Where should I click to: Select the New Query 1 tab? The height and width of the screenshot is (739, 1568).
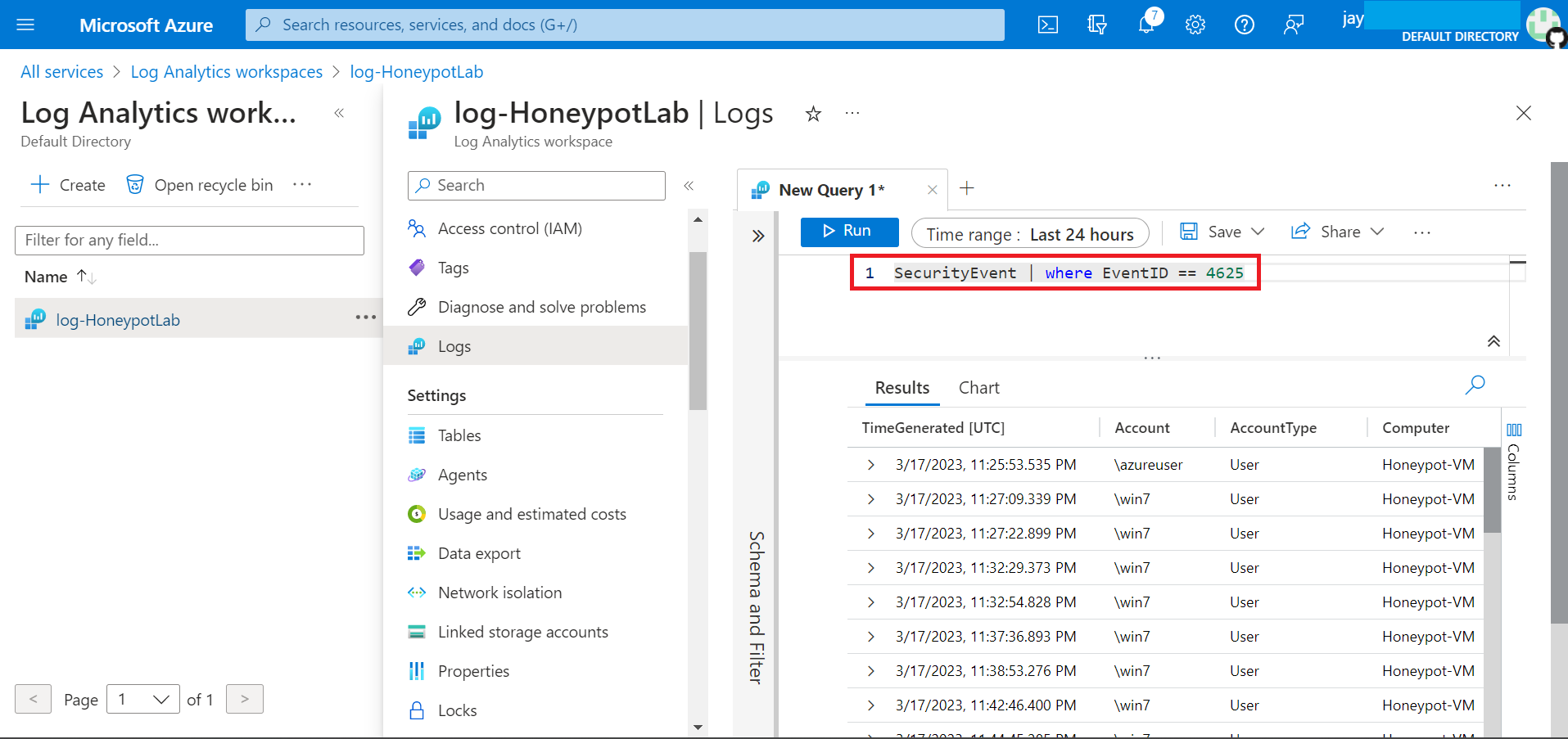pyautogui.click(x=832, y=190)
